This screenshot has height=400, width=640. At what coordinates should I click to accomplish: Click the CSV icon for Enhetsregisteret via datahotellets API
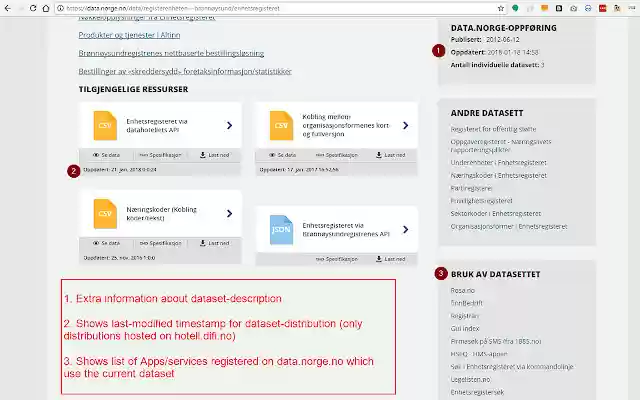click(x=105, y=125)
